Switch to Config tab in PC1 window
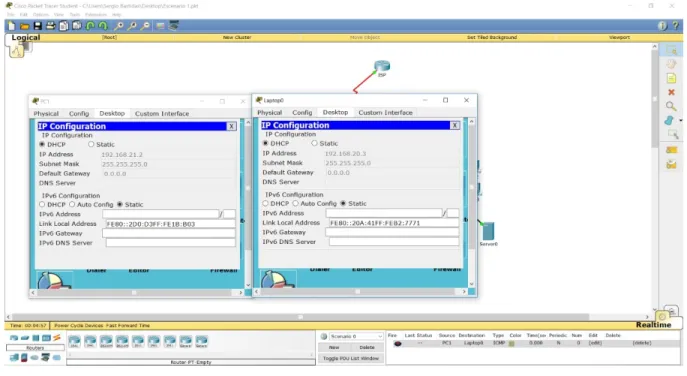This screenshot has width=687, height=376. point(79,114)
